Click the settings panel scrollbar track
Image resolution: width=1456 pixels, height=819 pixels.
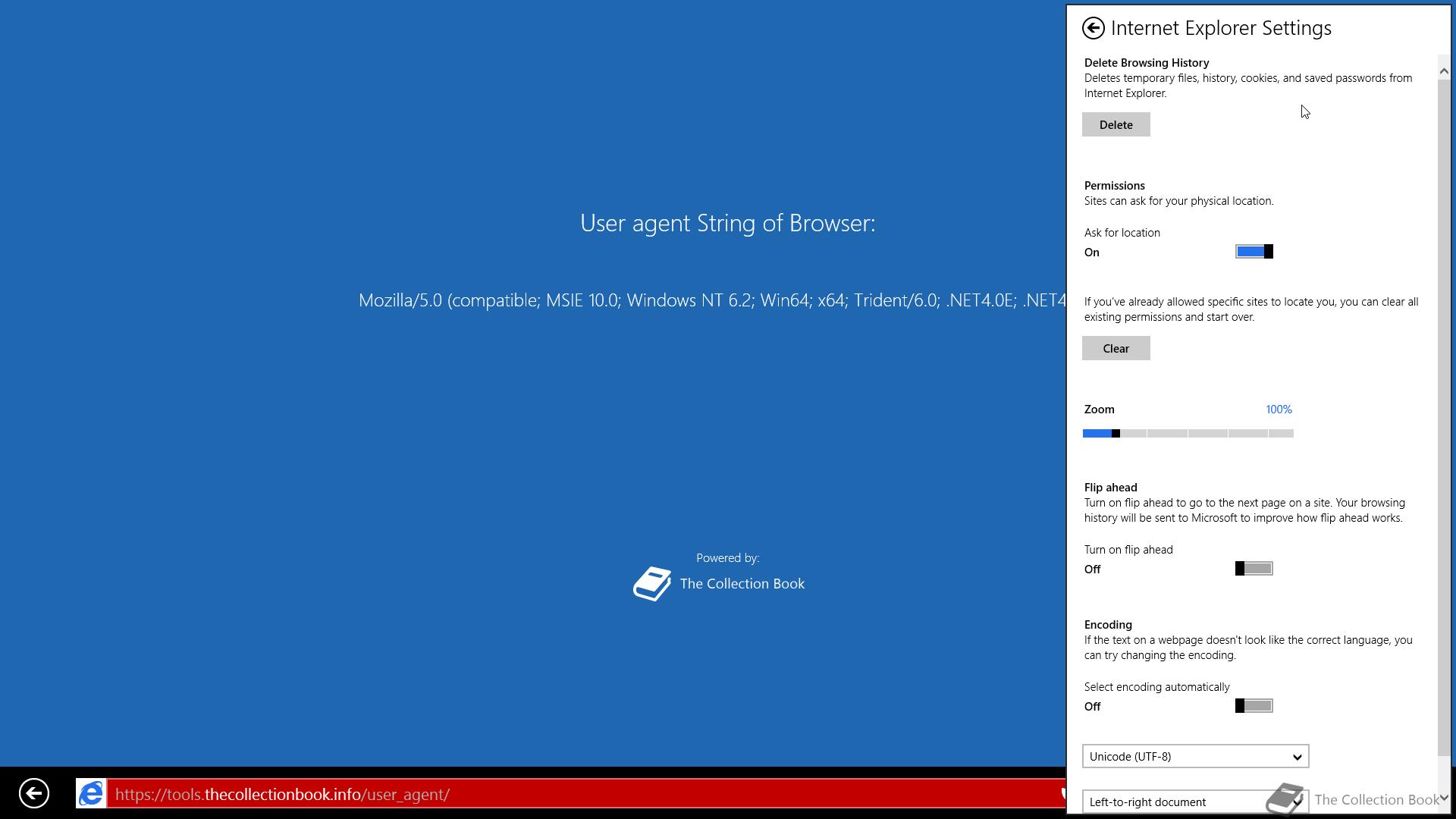tap(1444, 417)
